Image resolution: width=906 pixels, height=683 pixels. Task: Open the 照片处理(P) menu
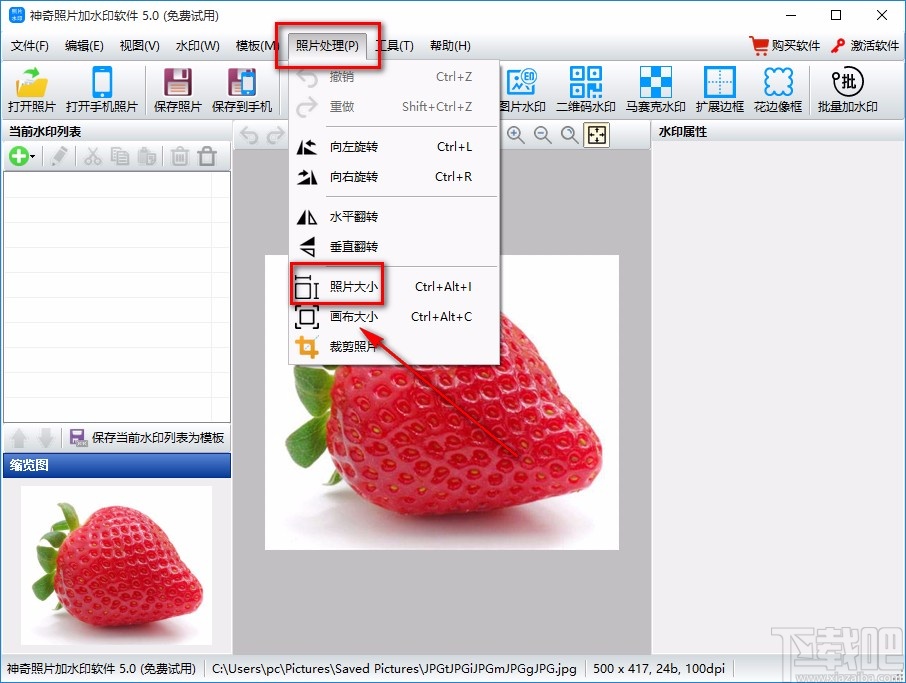click(x=327, y=46)
